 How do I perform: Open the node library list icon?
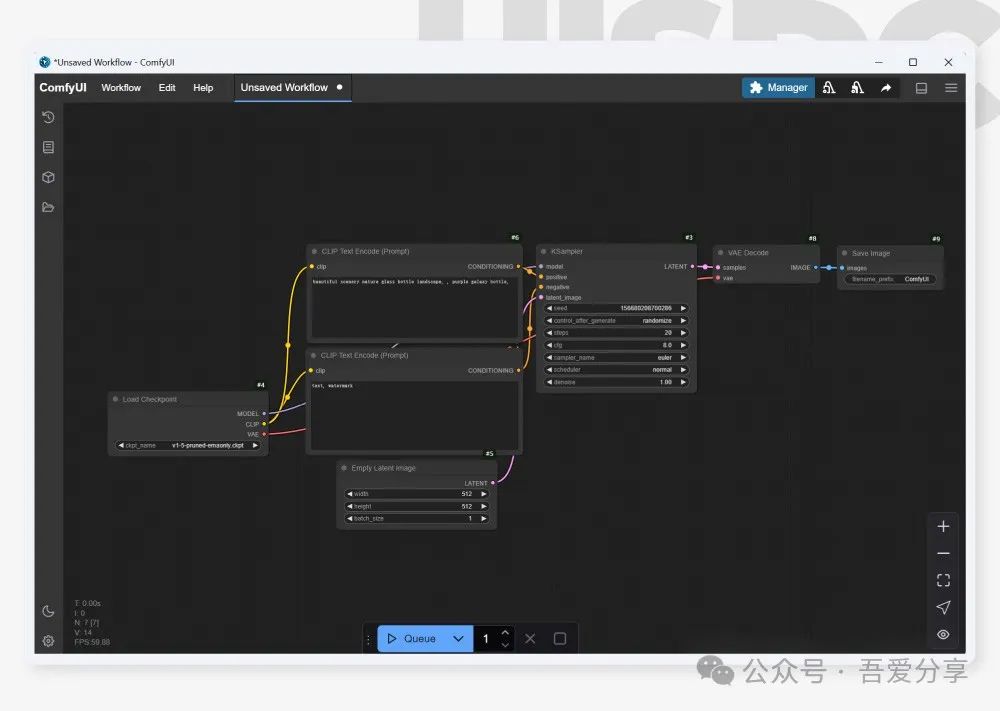[48, 147]
